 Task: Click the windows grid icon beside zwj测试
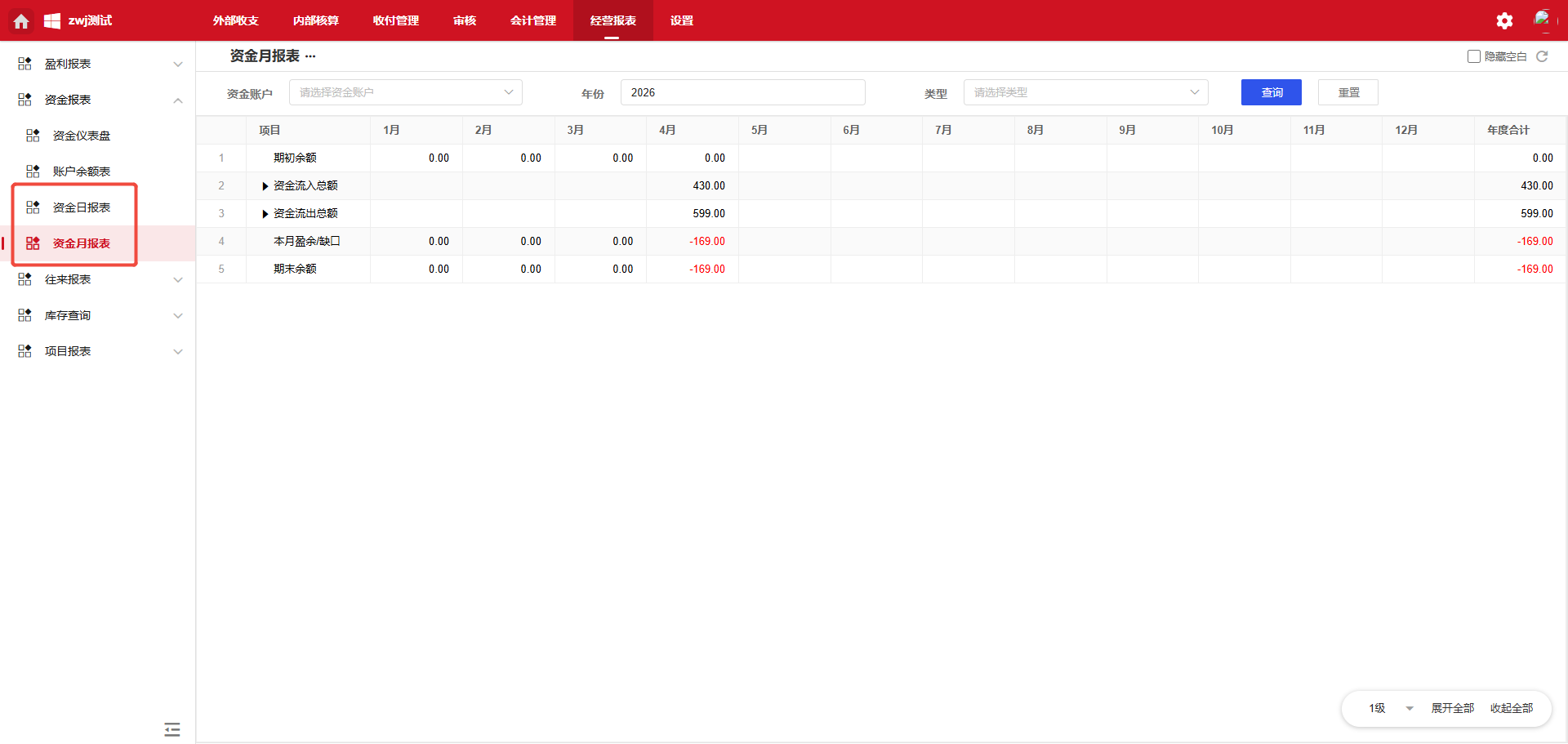point(52,21)
